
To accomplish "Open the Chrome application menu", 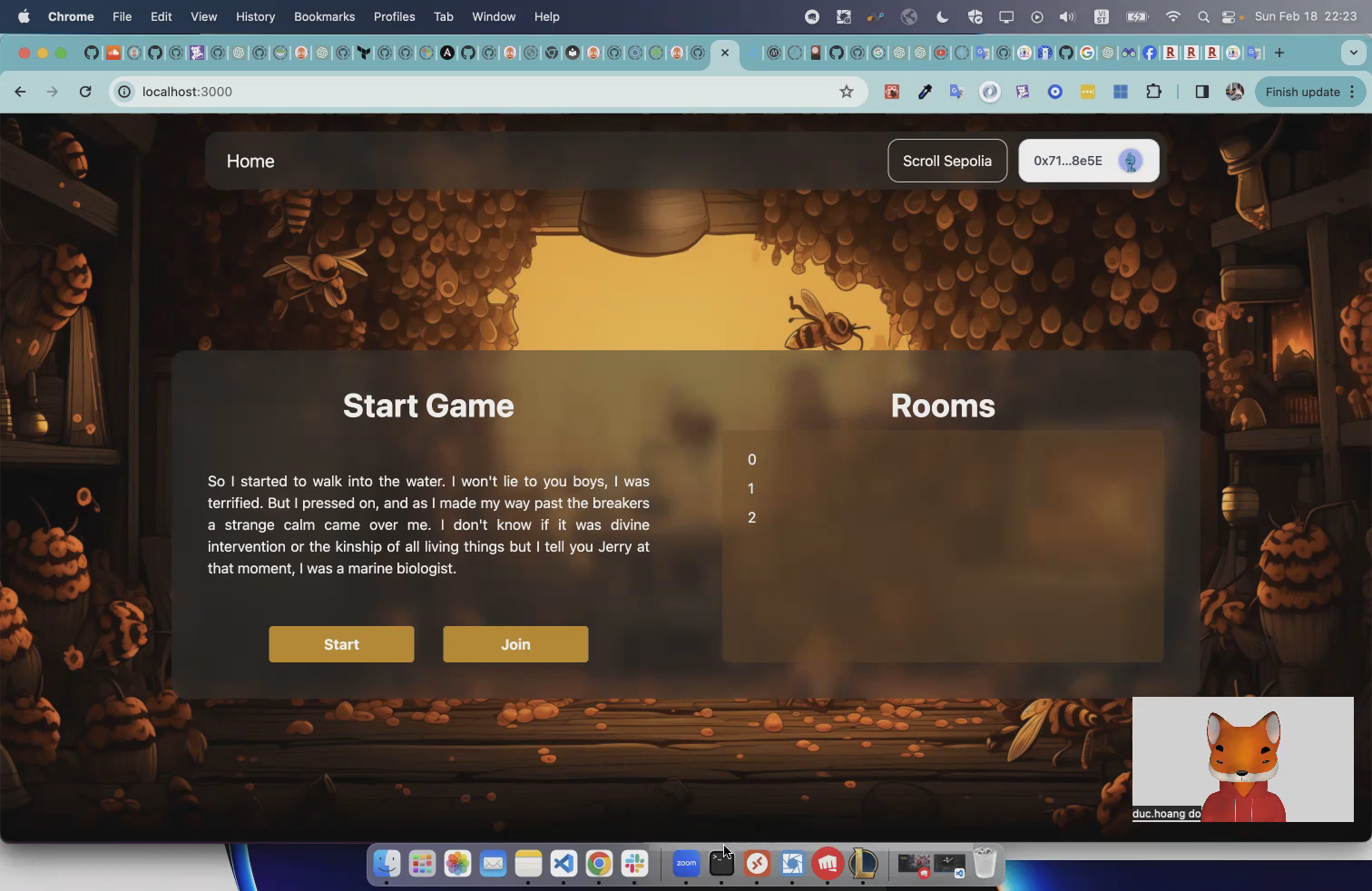I will (x=71, y=16).
